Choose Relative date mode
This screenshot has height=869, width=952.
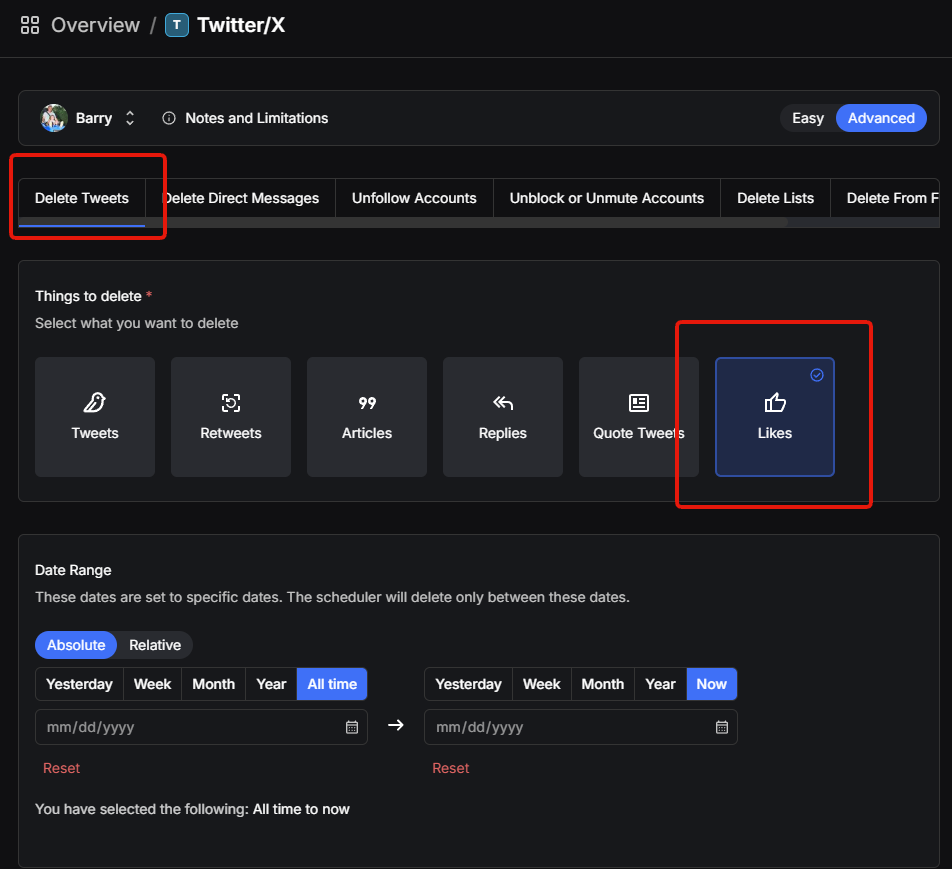155,645
